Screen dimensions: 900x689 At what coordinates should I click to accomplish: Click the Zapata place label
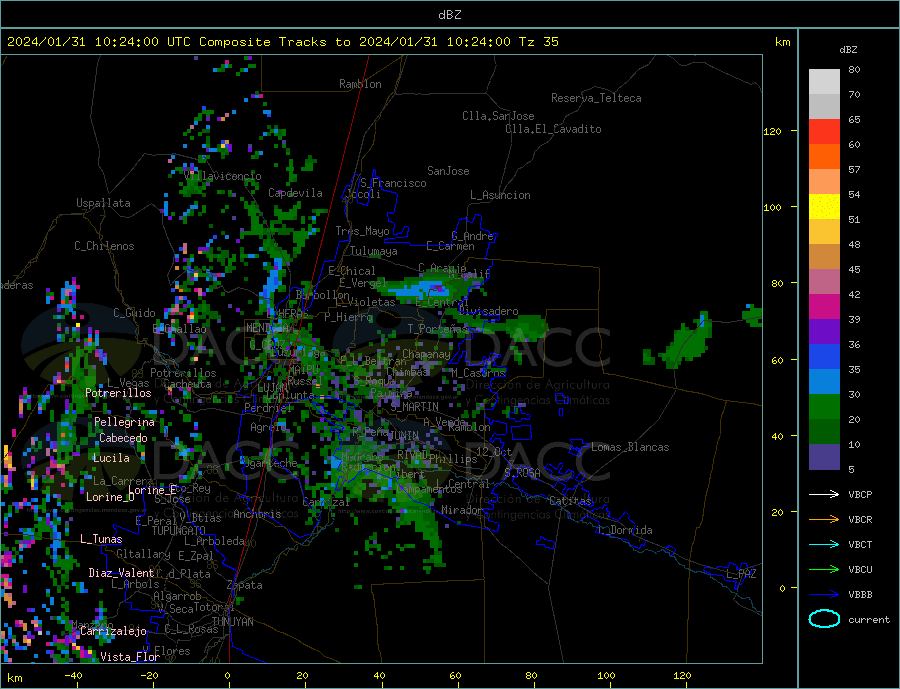(245, 585)
